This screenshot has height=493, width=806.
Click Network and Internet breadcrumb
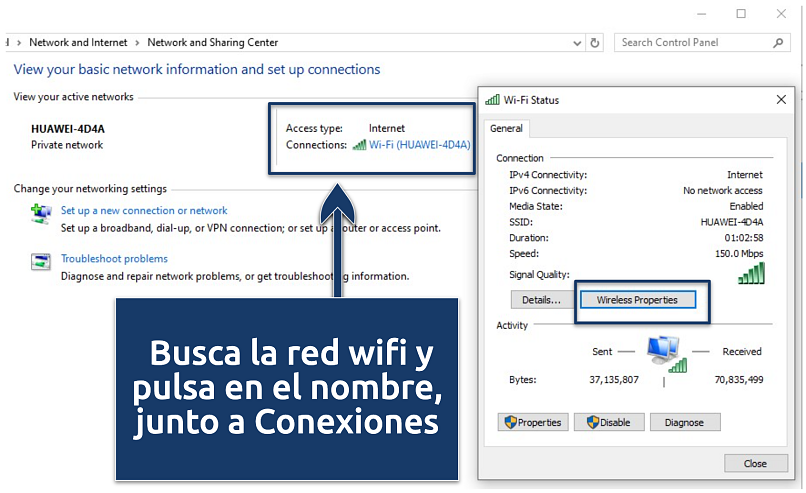point(78,42)
